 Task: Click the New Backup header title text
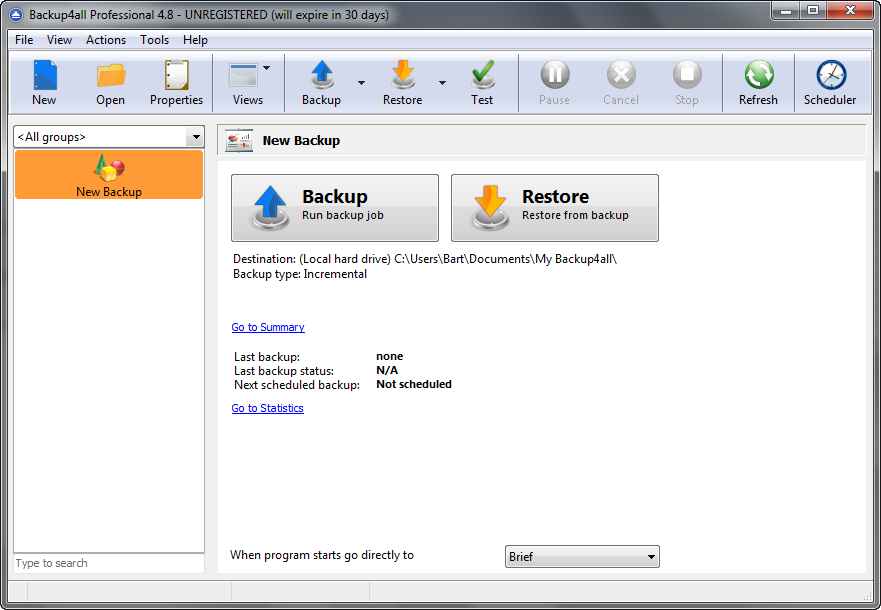[301, 140]
